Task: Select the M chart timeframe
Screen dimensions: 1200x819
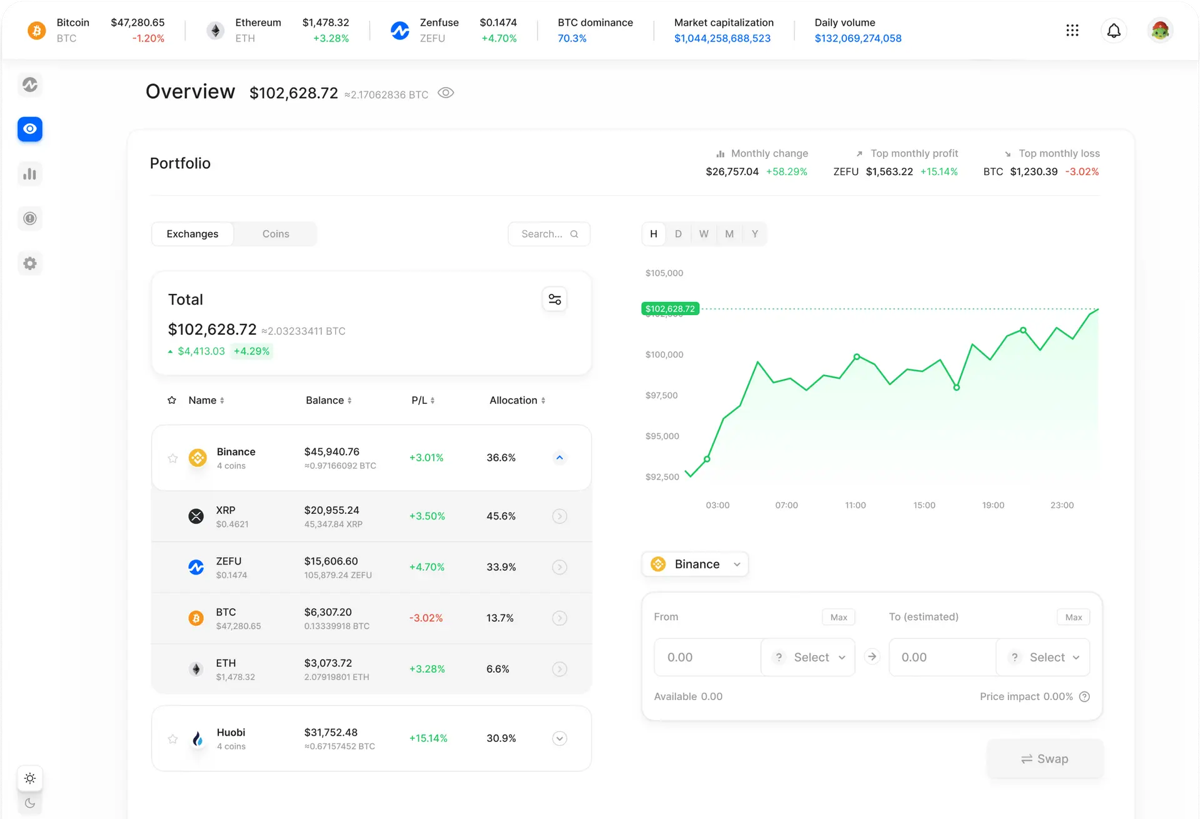Action: pyautogui.click(x=729, y=234)
